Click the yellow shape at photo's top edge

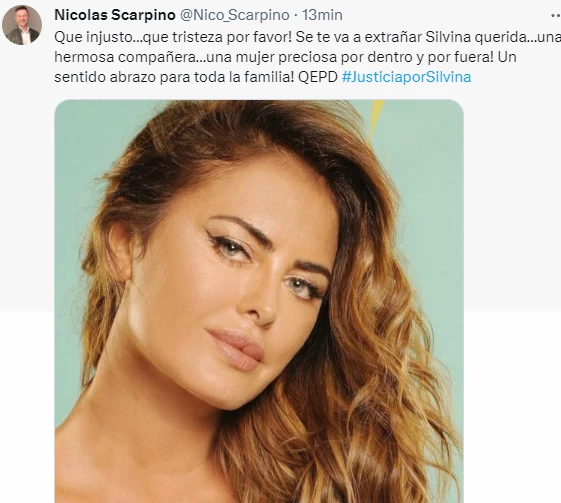(376, 114)
